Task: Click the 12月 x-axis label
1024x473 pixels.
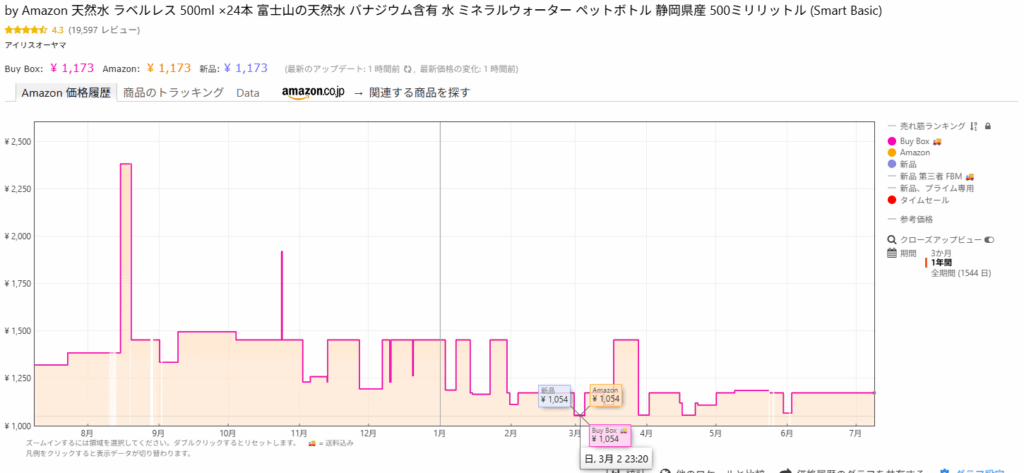Action: (369, 432)
